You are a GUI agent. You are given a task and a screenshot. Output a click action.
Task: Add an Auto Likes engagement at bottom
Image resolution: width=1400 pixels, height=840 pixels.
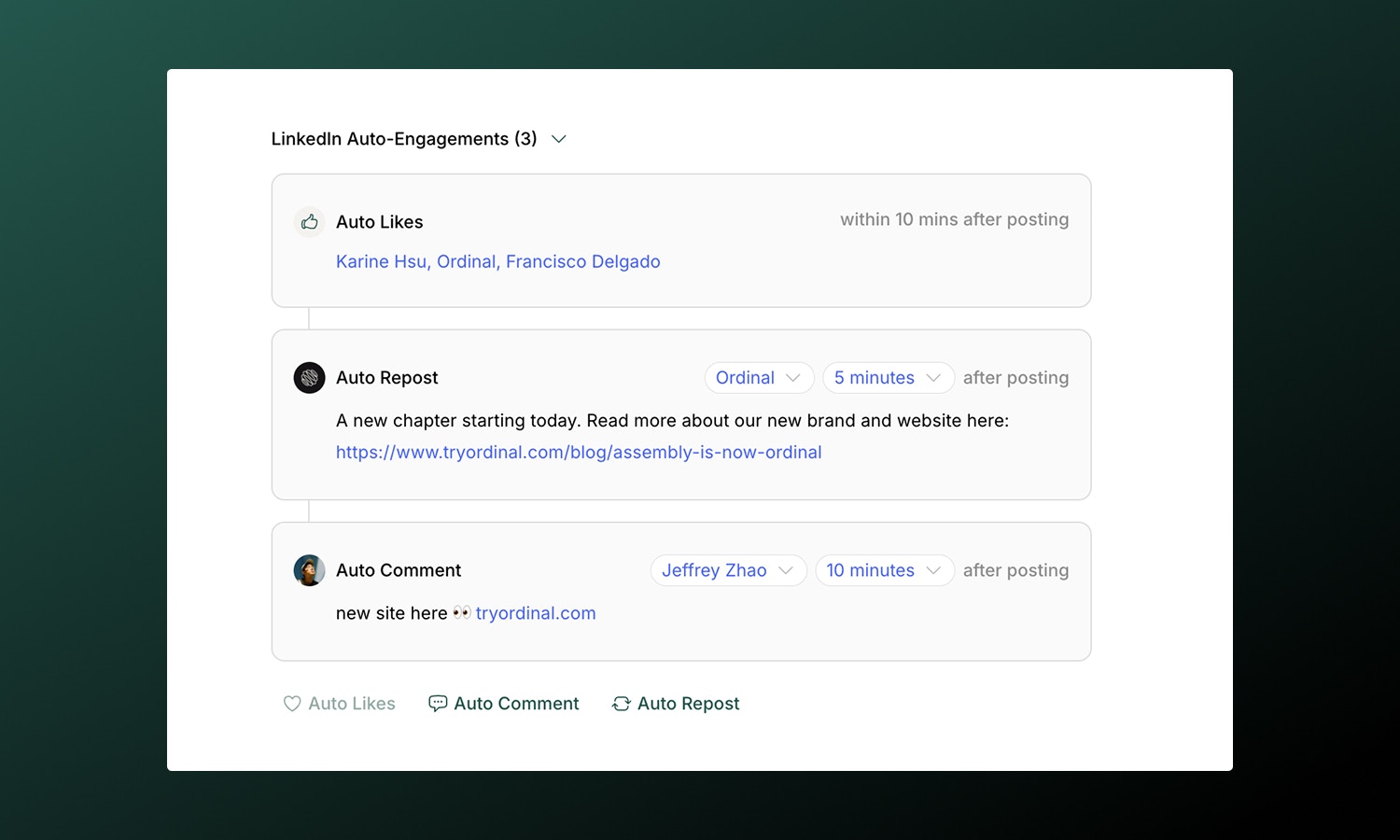pyautogui.click(x=340, y=704)
